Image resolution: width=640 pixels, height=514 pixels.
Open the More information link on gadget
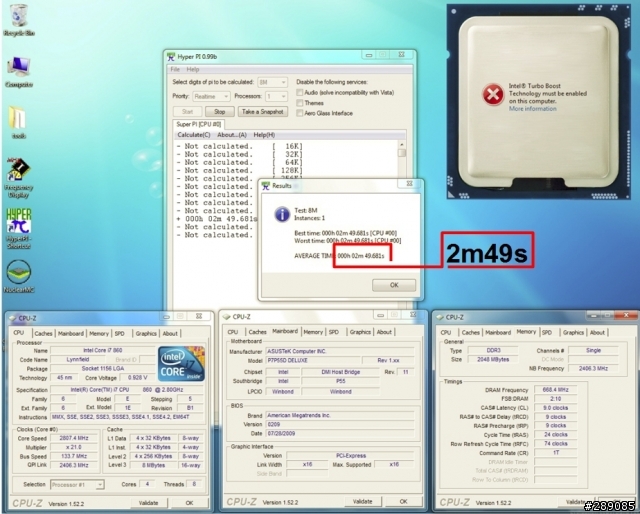point(532,109)
